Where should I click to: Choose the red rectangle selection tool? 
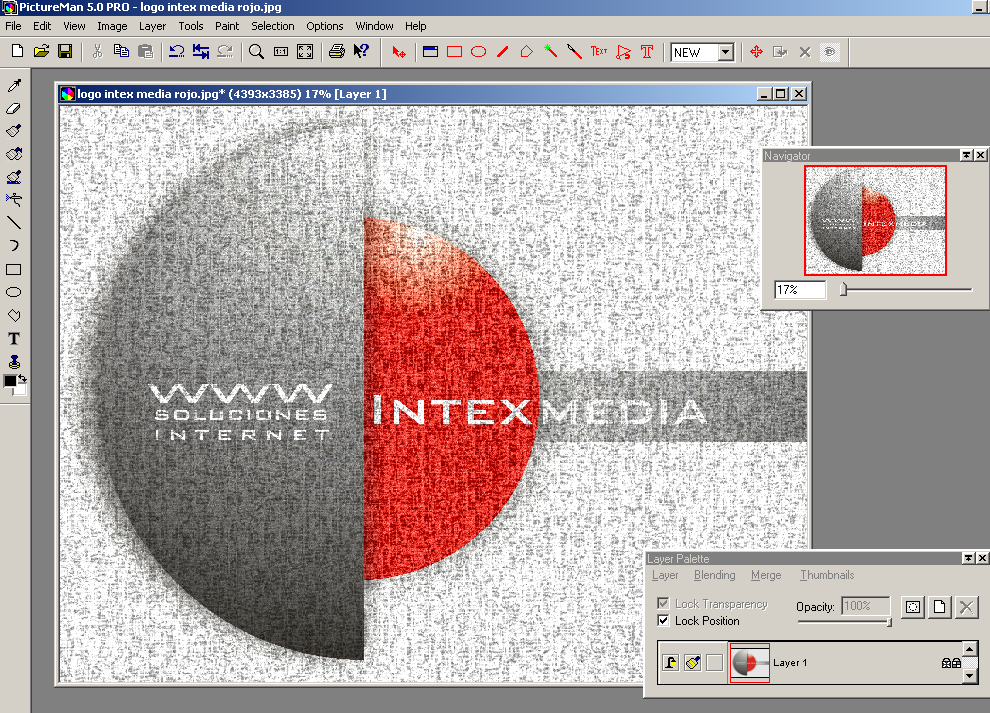455,52
